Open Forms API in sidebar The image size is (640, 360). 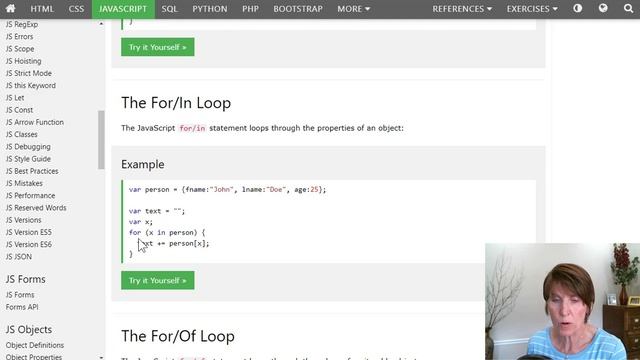coord(22,307)
